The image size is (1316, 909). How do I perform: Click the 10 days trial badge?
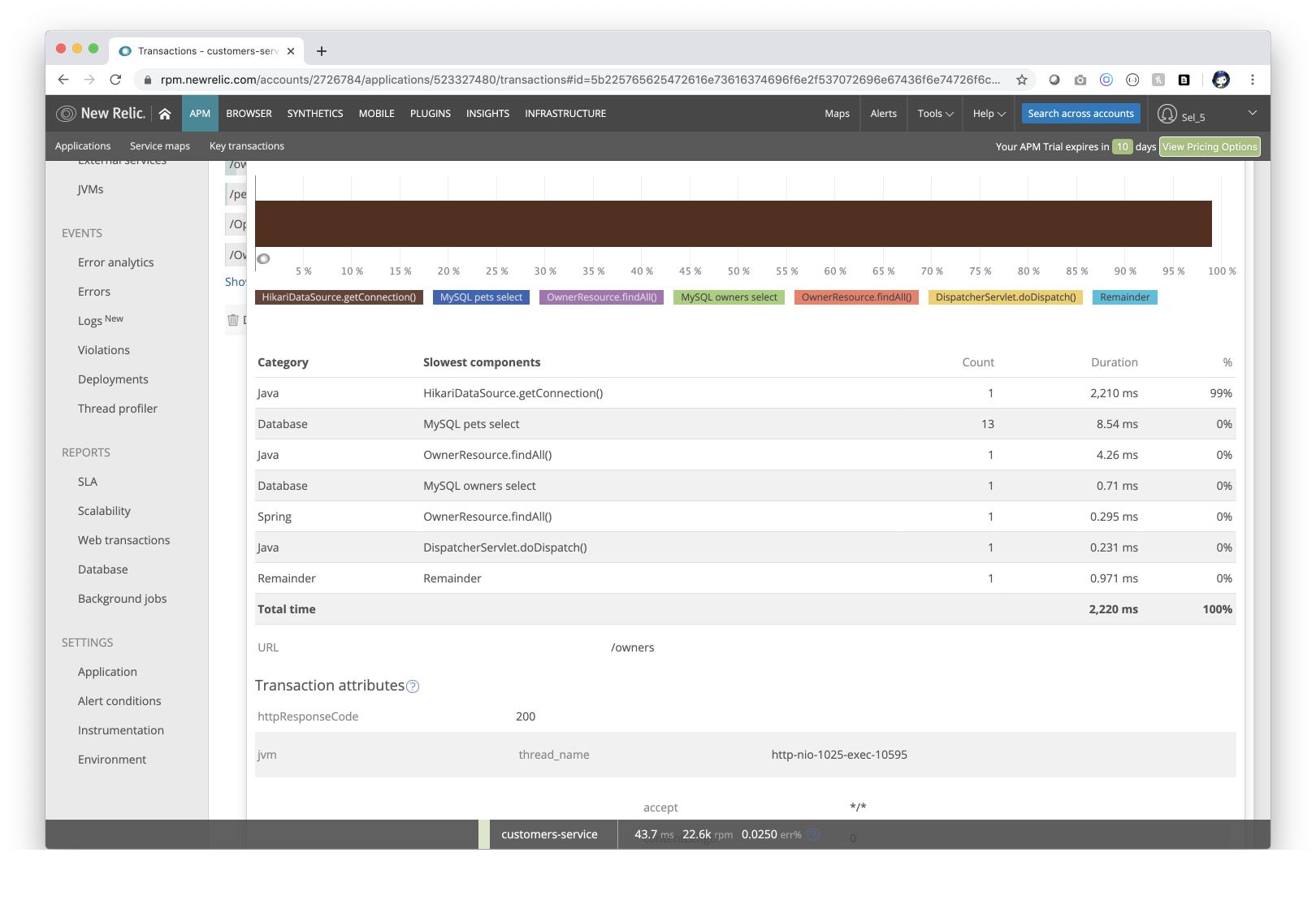pos(1122,147)
